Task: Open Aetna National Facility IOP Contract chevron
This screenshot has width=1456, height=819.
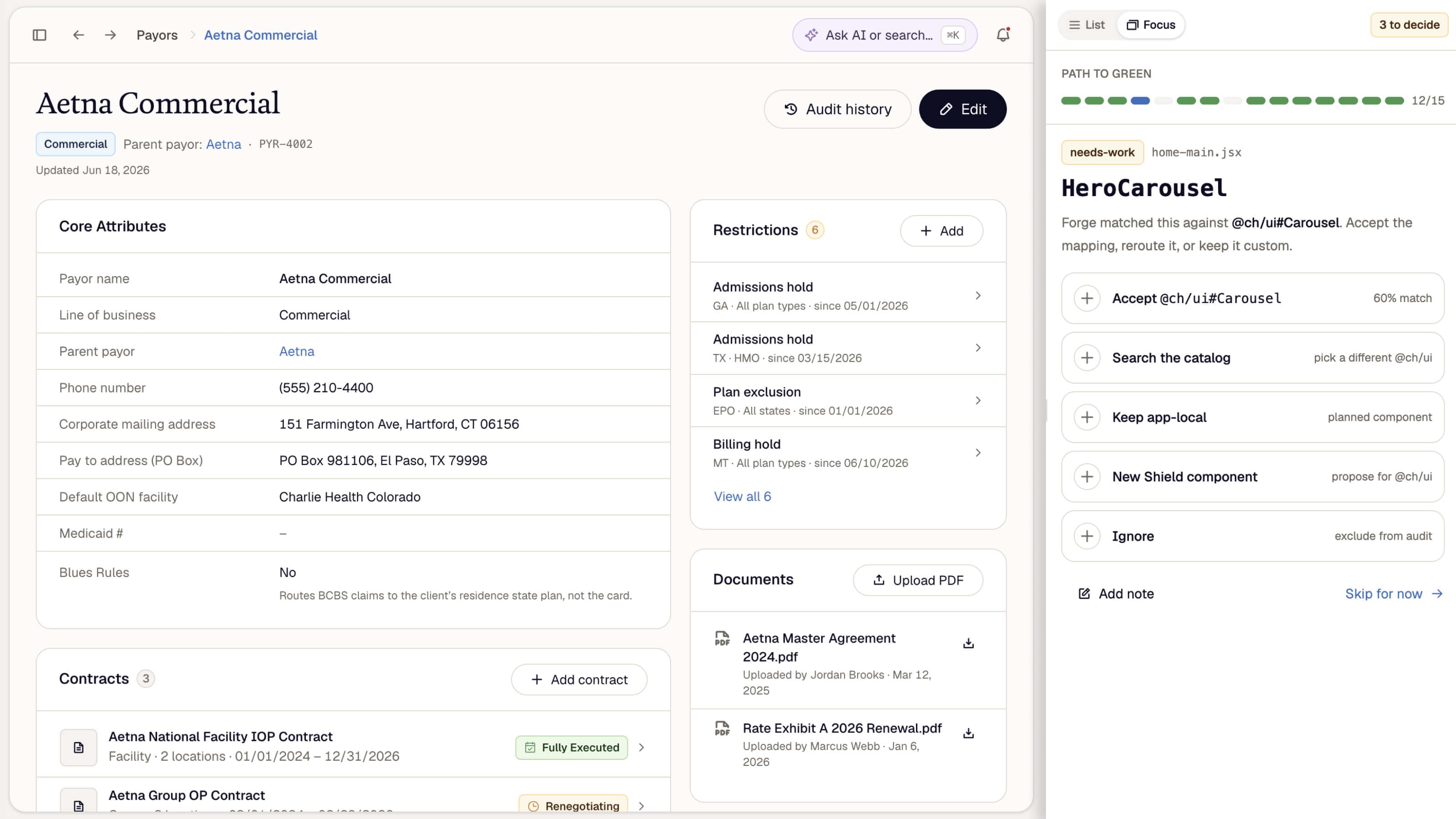Action: [x=642, y=747]
